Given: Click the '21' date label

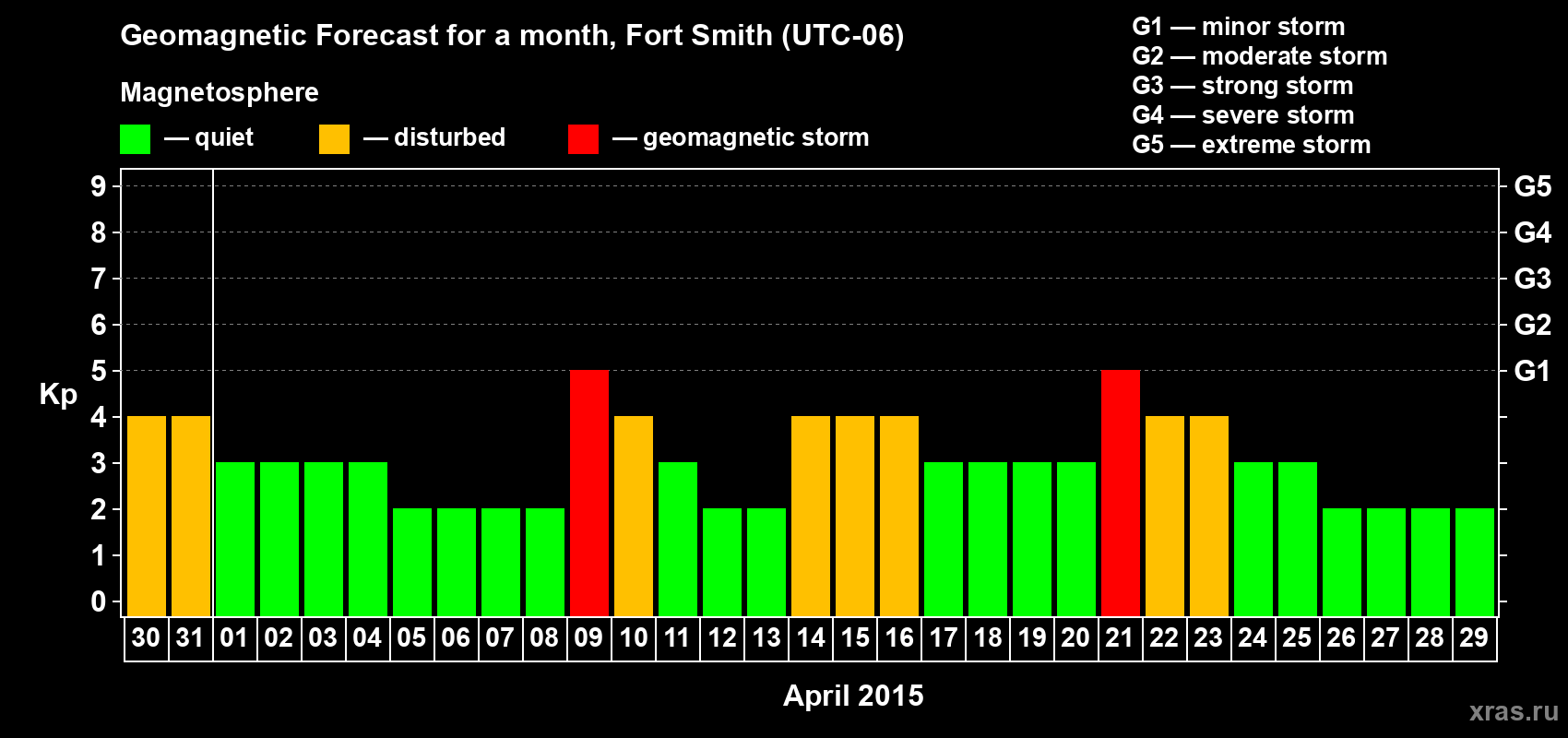Looking at the screenshot, I should [x=1120, y=638].
